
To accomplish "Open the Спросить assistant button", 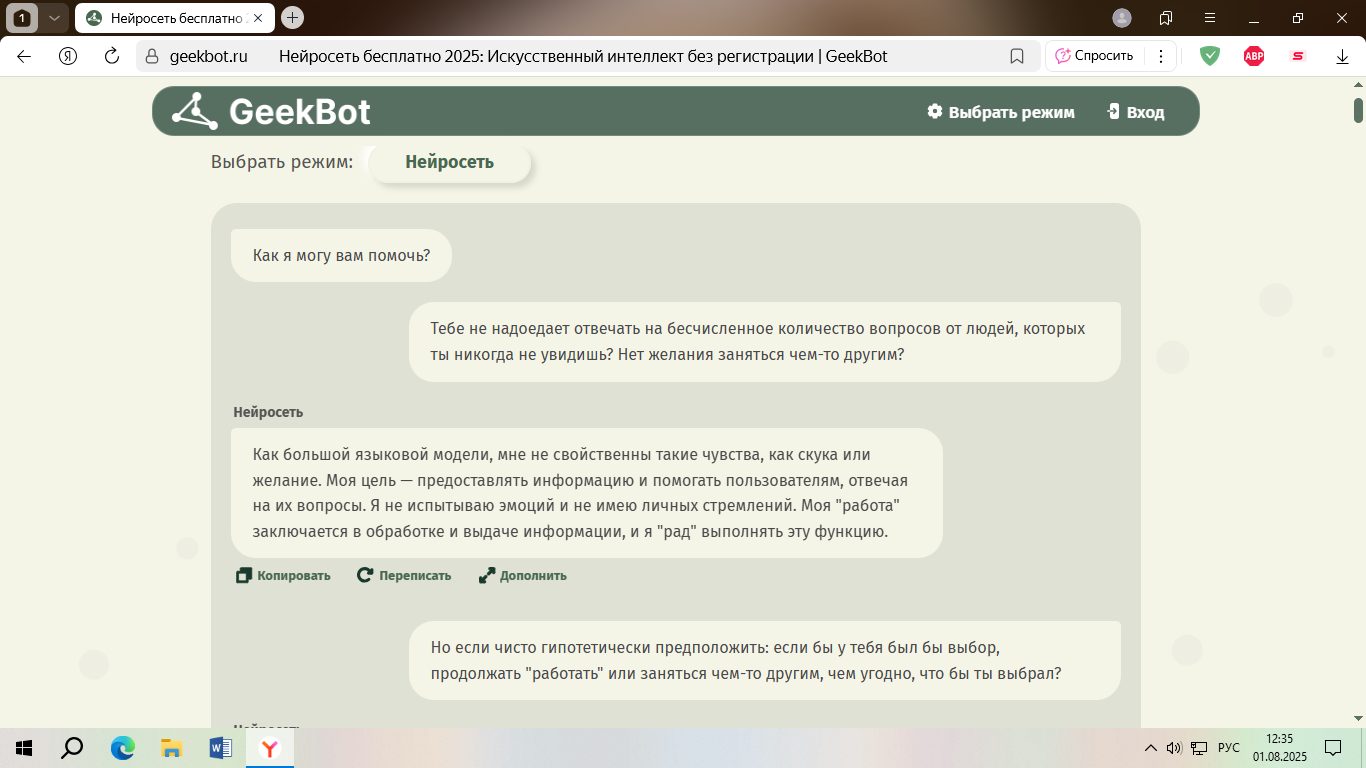I will pyautogui.click(x=1094, y=56).
